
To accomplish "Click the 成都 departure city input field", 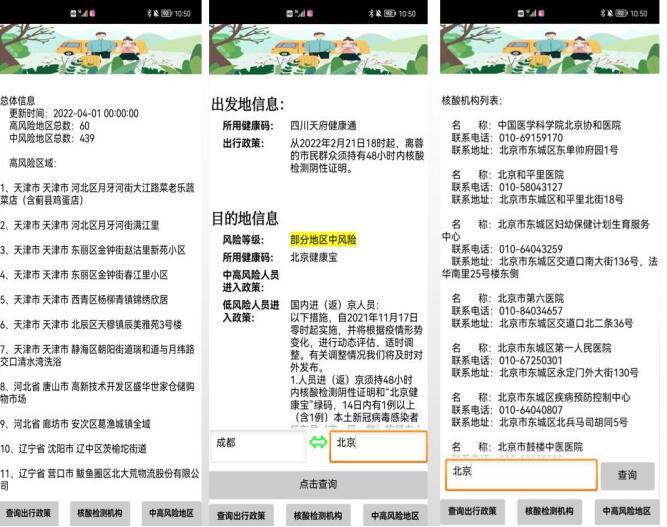I will [x=257, y=445].
